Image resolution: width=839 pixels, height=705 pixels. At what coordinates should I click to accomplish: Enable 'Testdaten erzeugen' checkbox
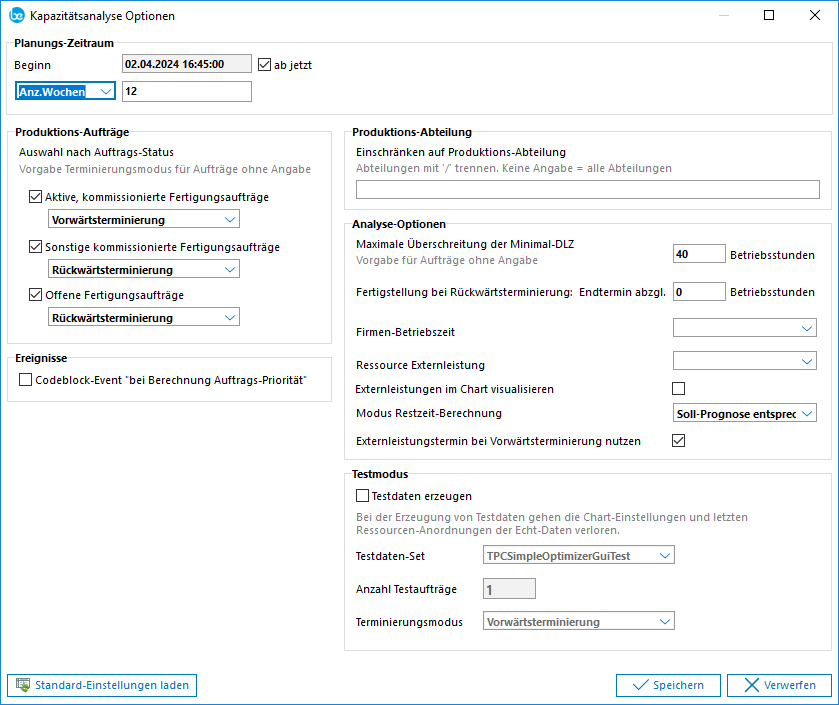[x=363, y=495]
